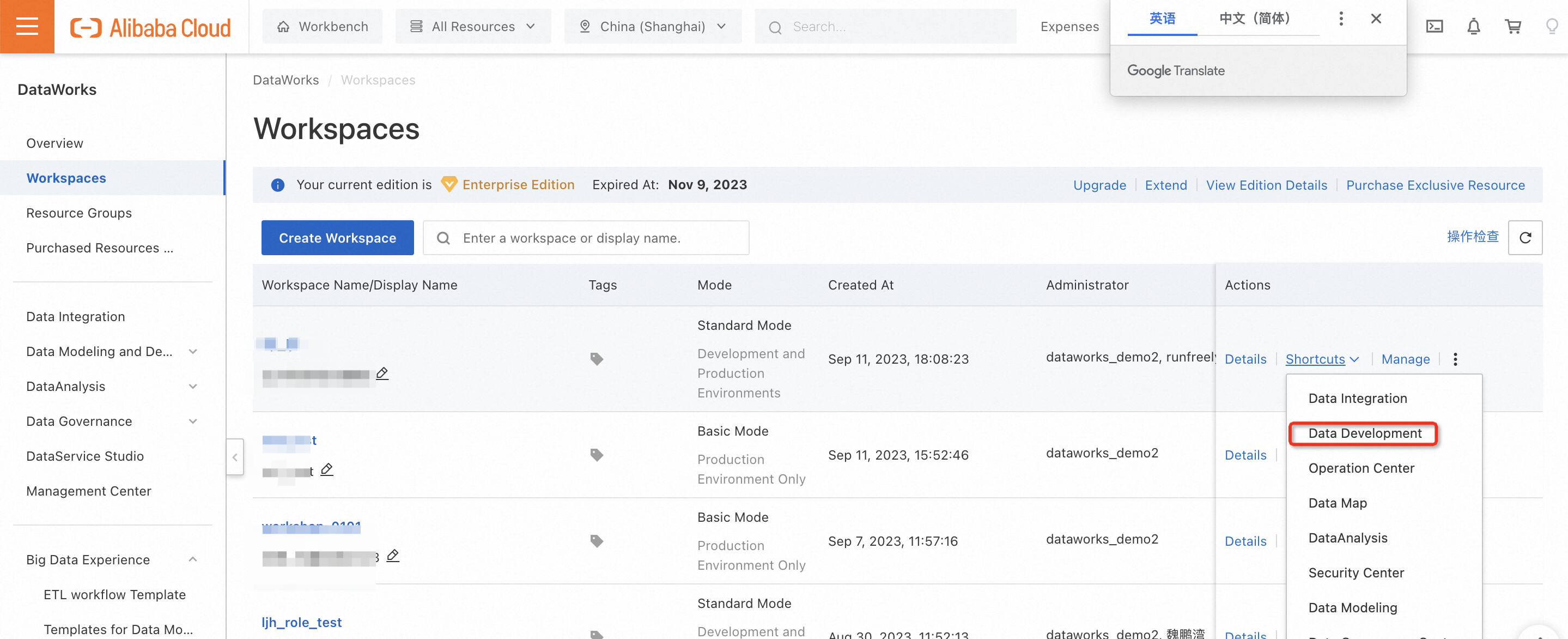
Task: Open the shopping cart
Action: [x=1512, y=26]
